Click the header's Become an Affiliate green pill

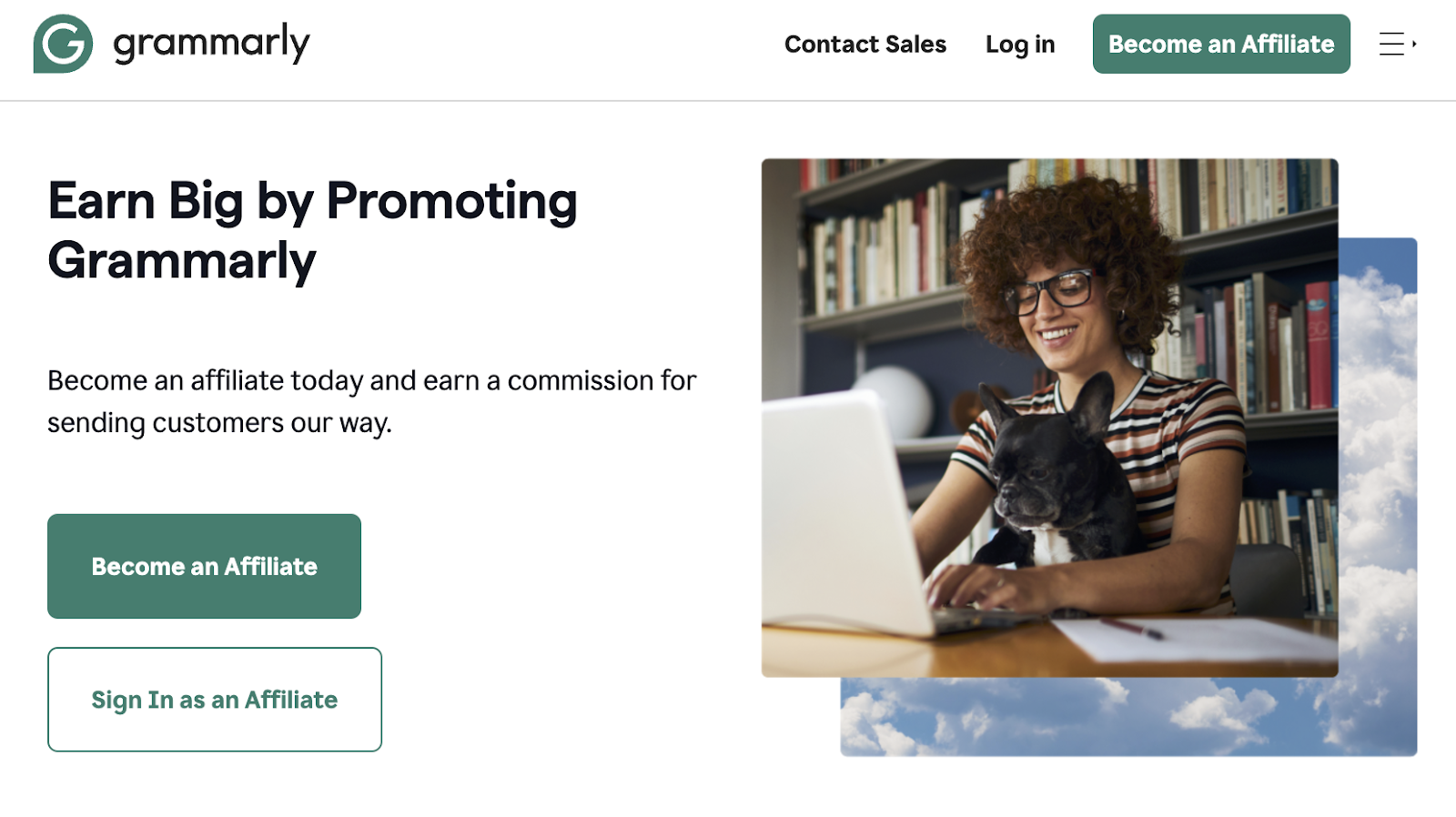click(x=1220, y=44)
